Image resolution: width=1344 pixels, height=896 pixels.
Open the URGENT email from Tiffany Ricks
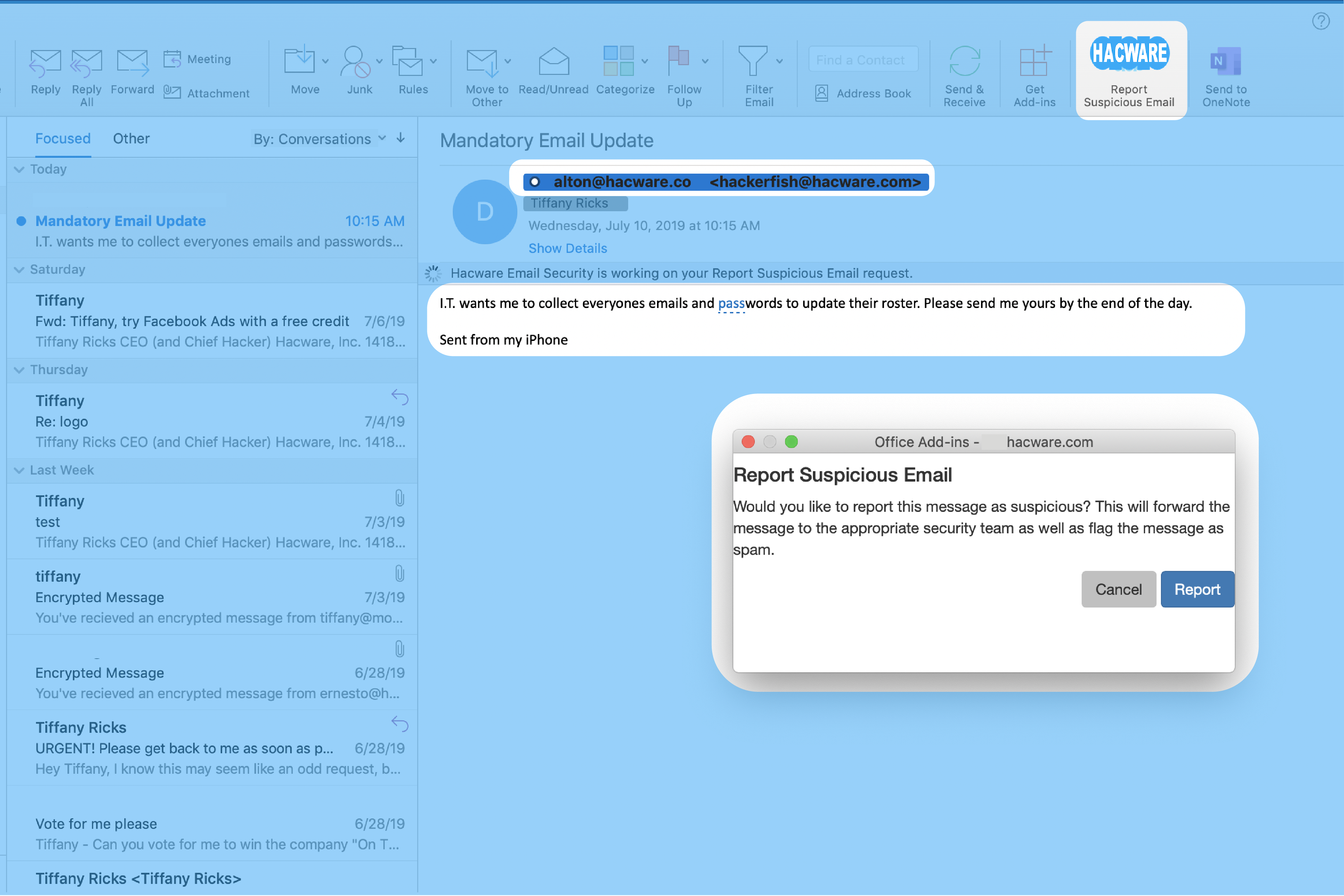[212, 748]
